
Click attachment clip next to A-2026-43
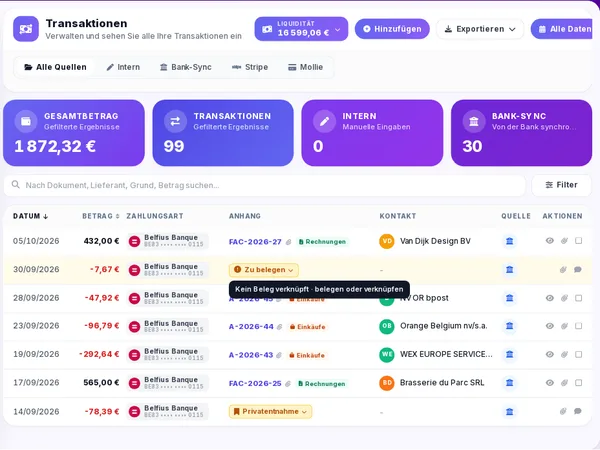(x=279, y=355)
